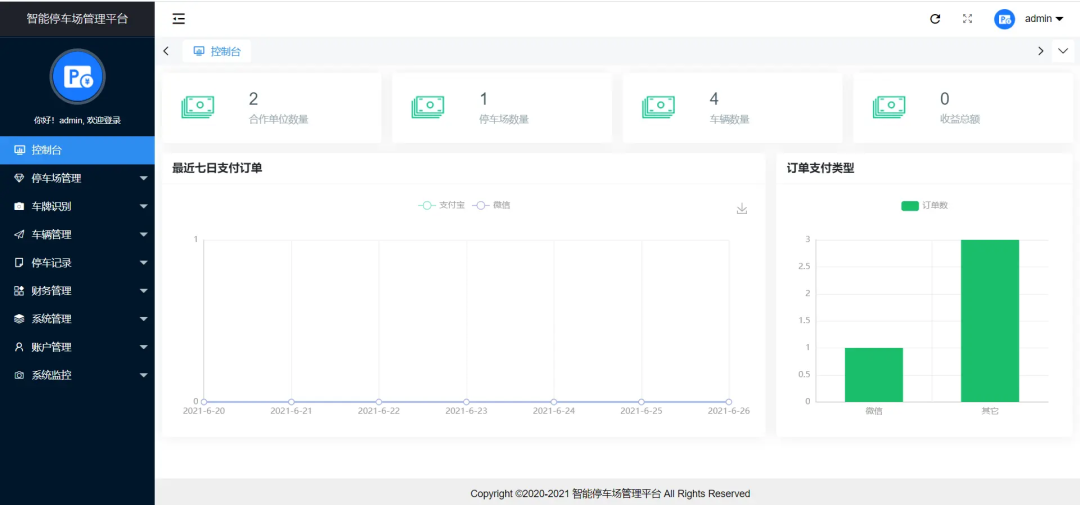Expand the 财务管理 sidebar menu
This screenshot has height=505, width=1080.
pos(78,291)
